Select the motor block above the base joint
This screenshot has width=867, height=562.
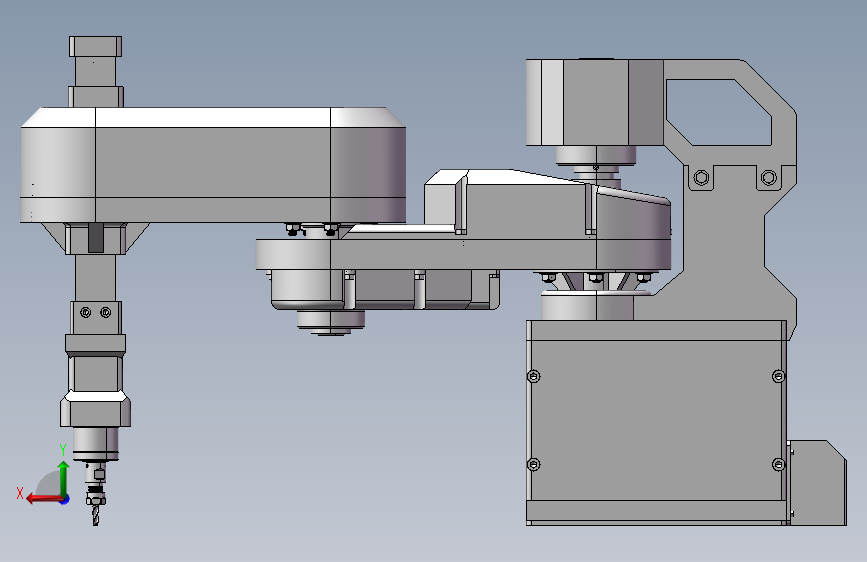pos(594,102)
